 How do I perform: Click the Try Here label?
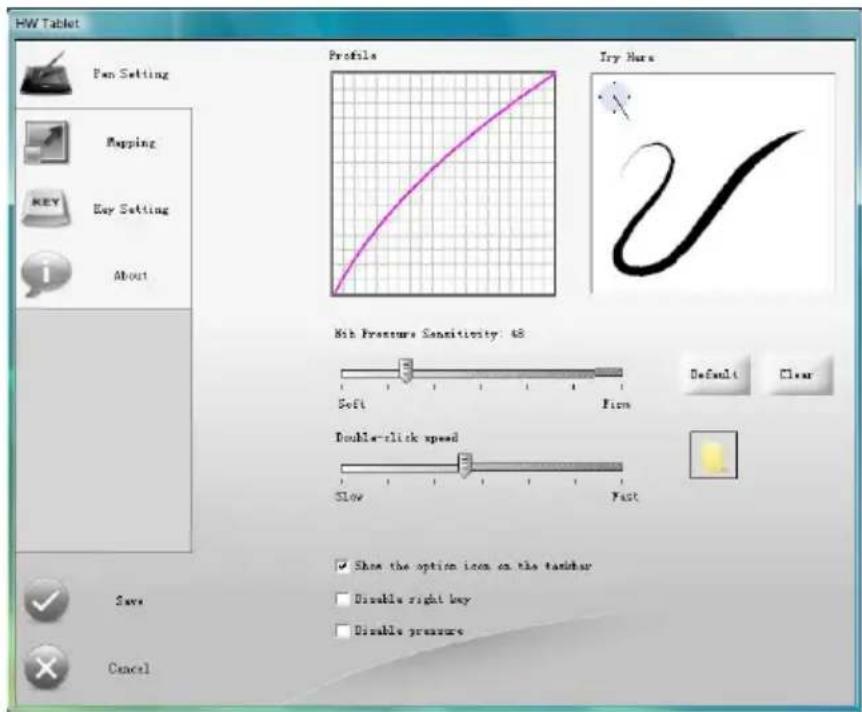627,57
